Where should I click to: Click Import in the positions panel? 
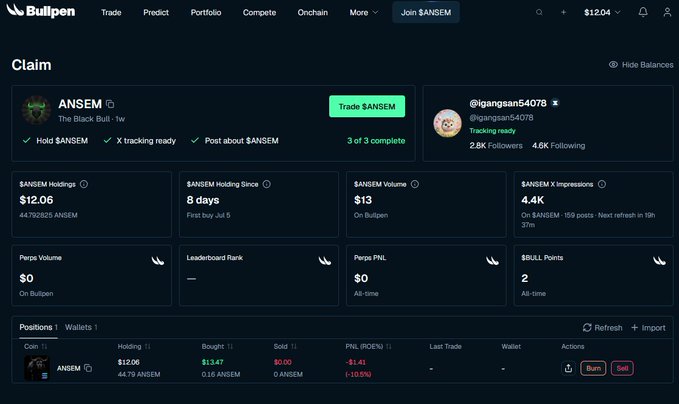[x=648, y=328]
